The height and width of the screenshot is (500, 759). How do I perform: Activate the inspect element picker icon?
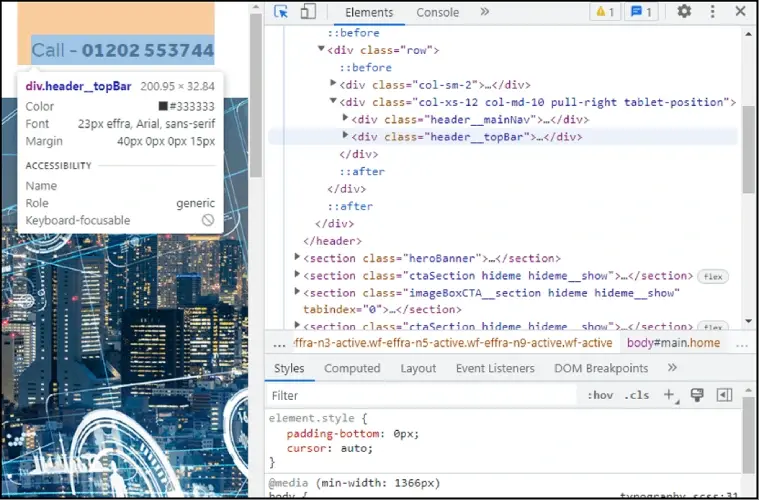[281, 12]
